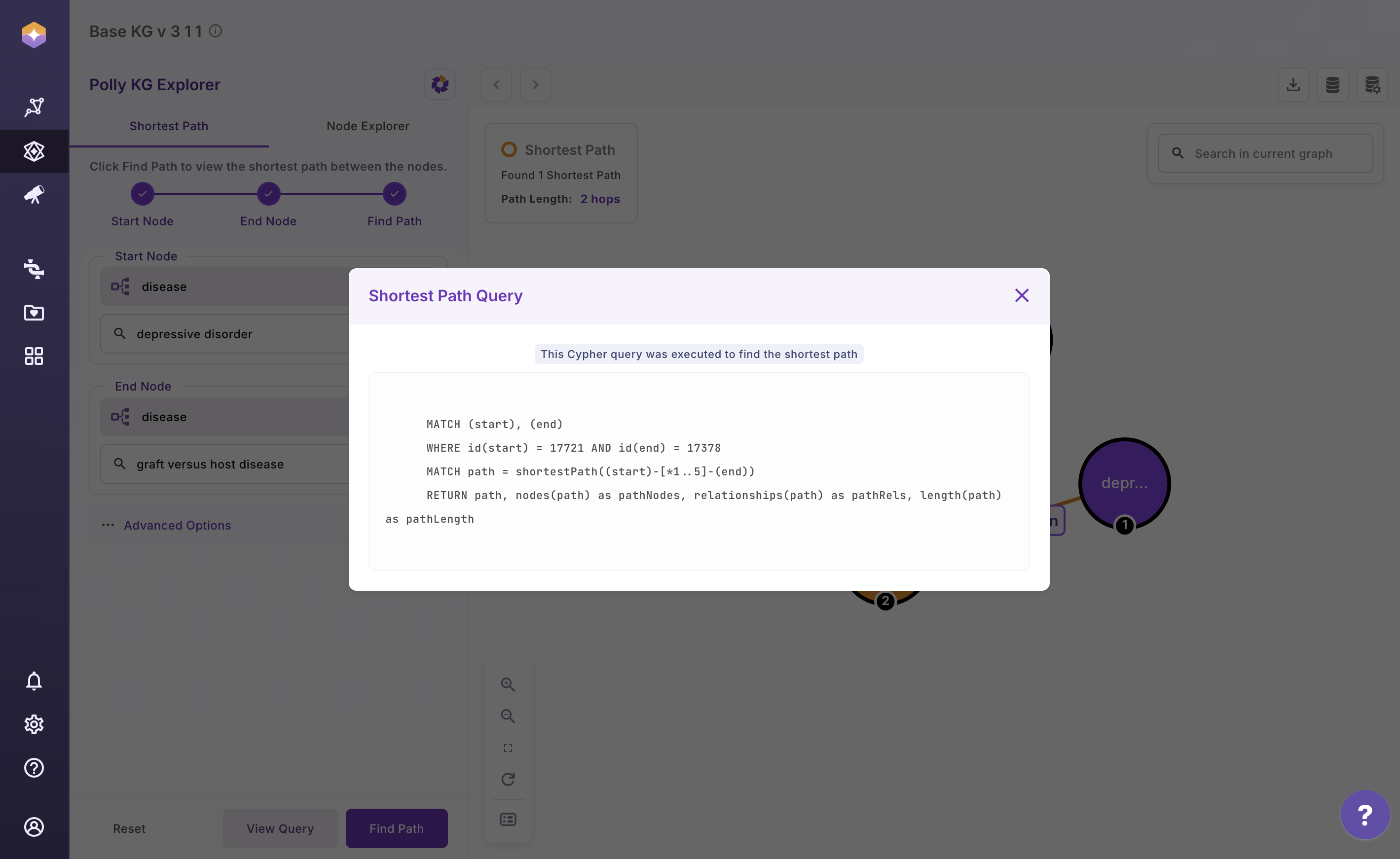Expand Advanced Options section

tap(177, 526)
